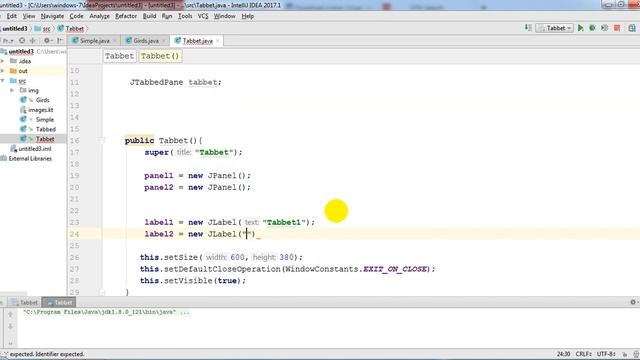
Task: Place cursor on JTabbedPane declaration line
Action: pyautogui.click(x=176, y=82)
